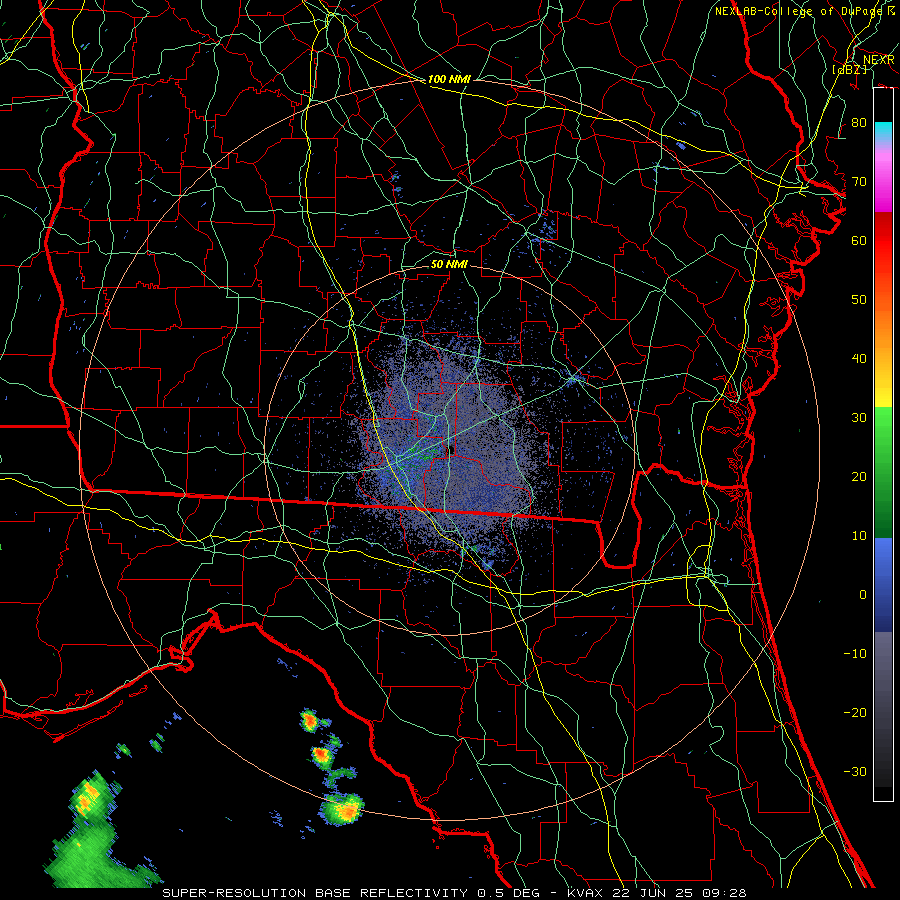The width and height of the screenshot is (900, 900).
Task: Click the [dBZ] unit label
Action: coord(849,69)
